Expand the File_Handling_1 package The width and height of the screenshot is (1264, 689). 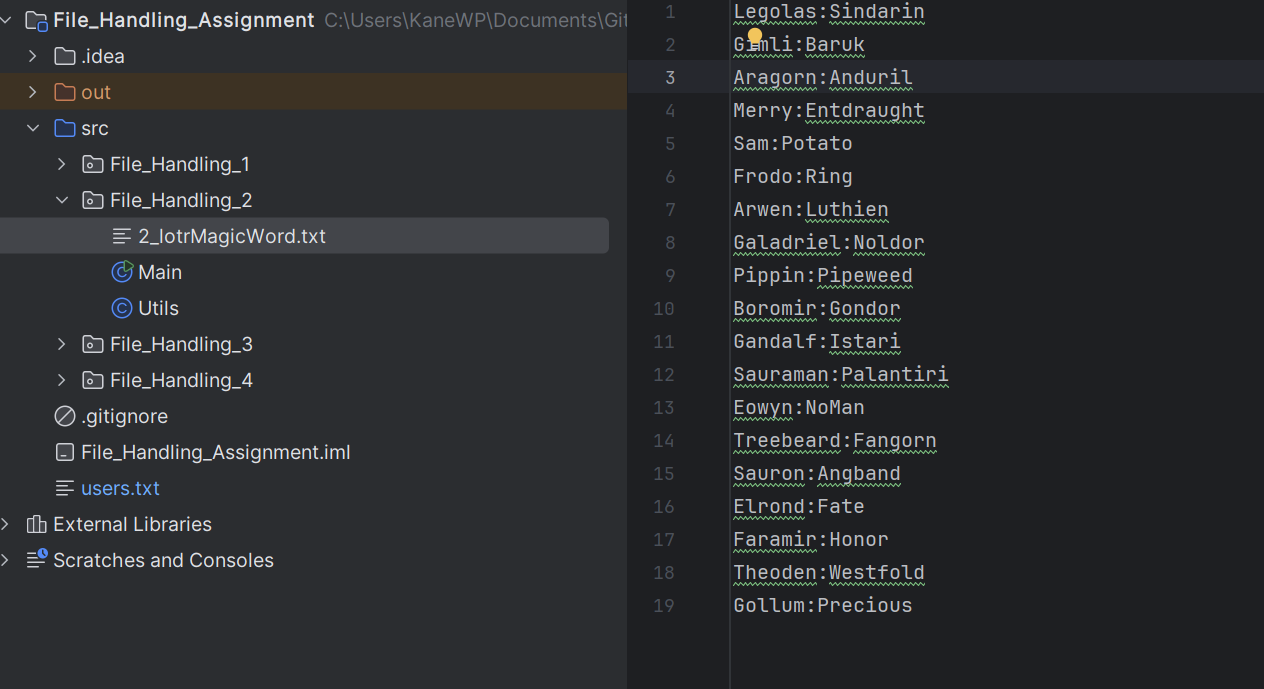62,164
